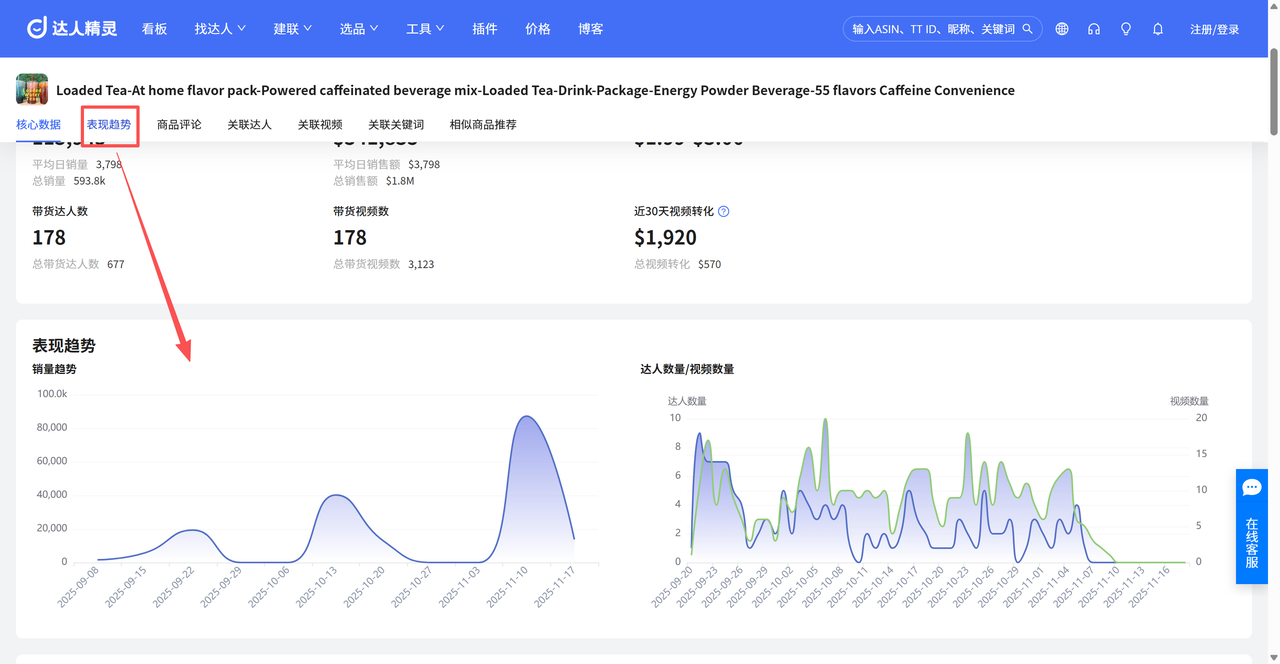
Task: Click the 注册/登录 link
Action: [x=1214, y=29]
